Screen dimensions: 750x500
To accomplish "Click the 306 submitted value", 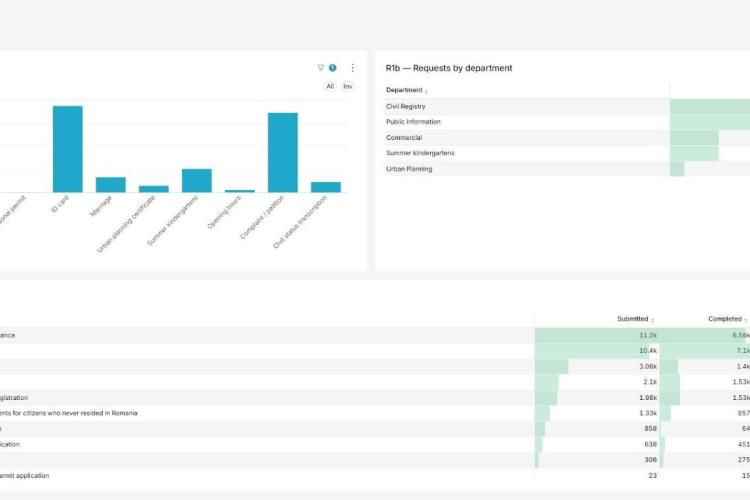I will coord(651,460).
